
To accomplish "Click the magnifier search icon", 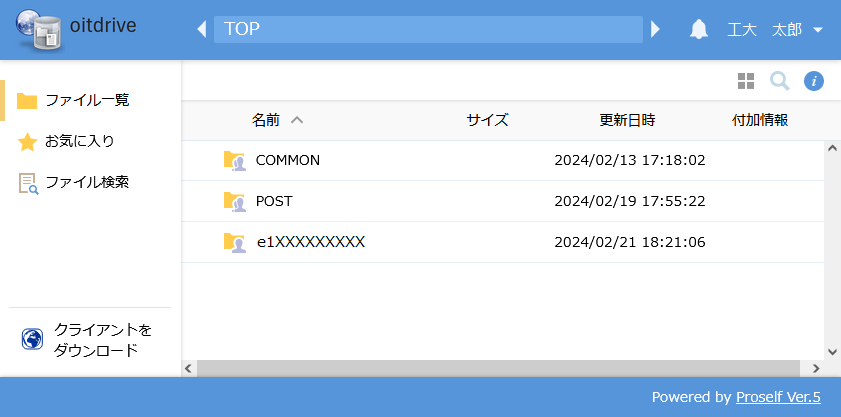I will point(780,81).
